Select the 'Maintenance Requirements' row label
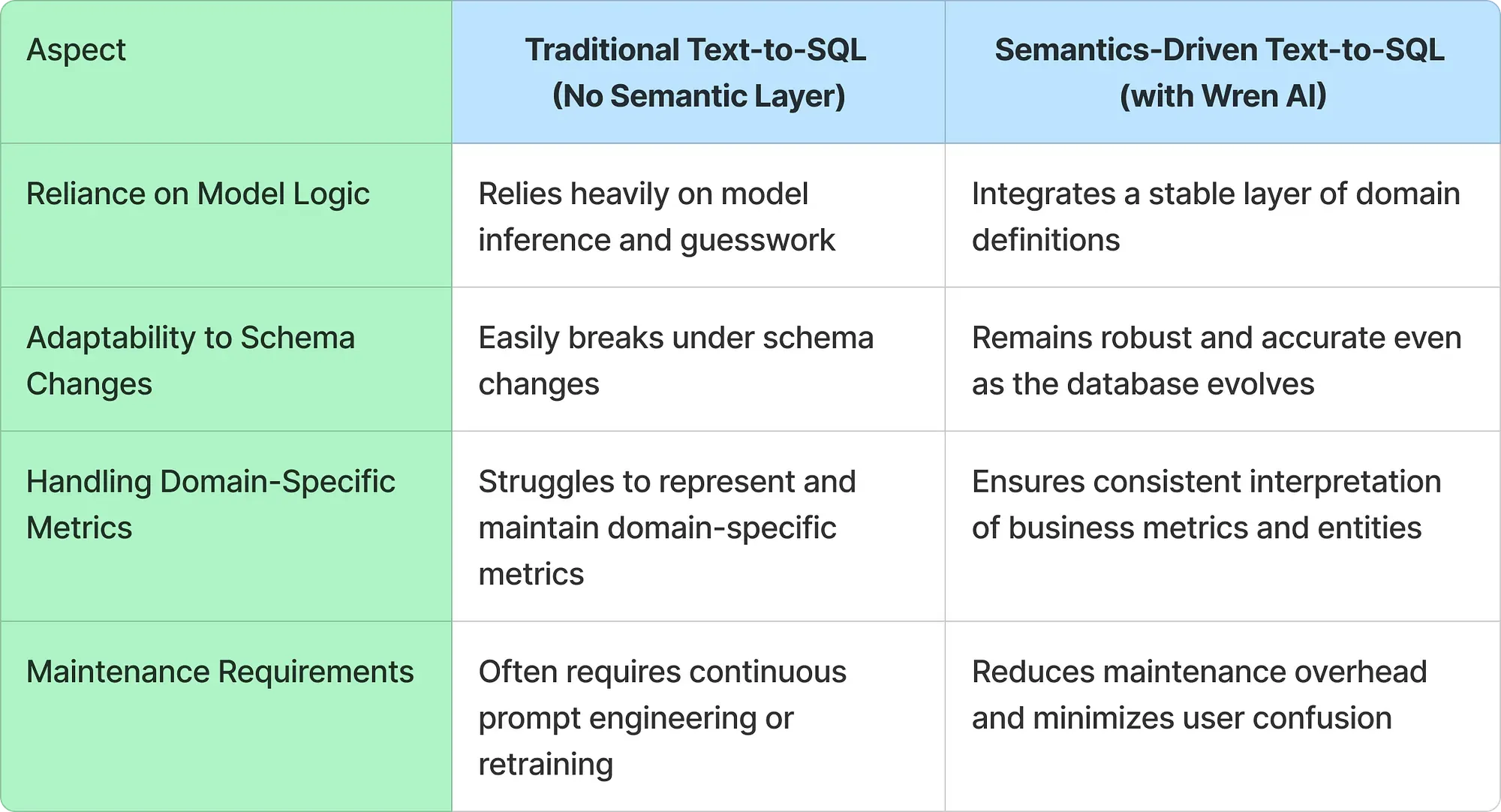The image size is (1501, 812). point(220,672)
